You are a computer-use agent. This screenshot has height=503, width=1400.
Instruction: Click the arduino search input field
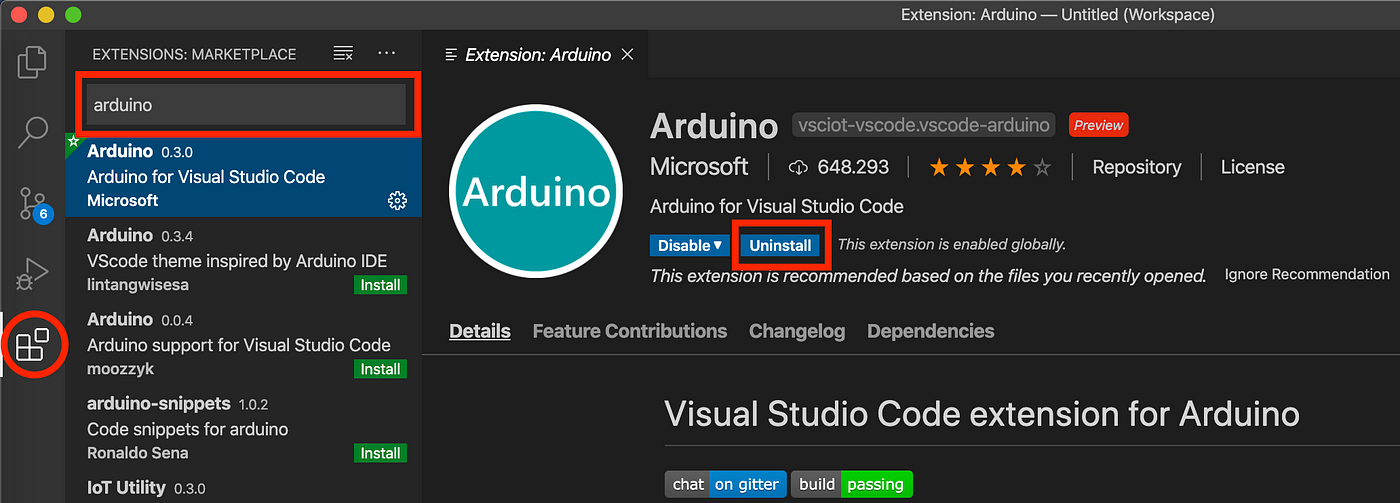tap(246, 104)
